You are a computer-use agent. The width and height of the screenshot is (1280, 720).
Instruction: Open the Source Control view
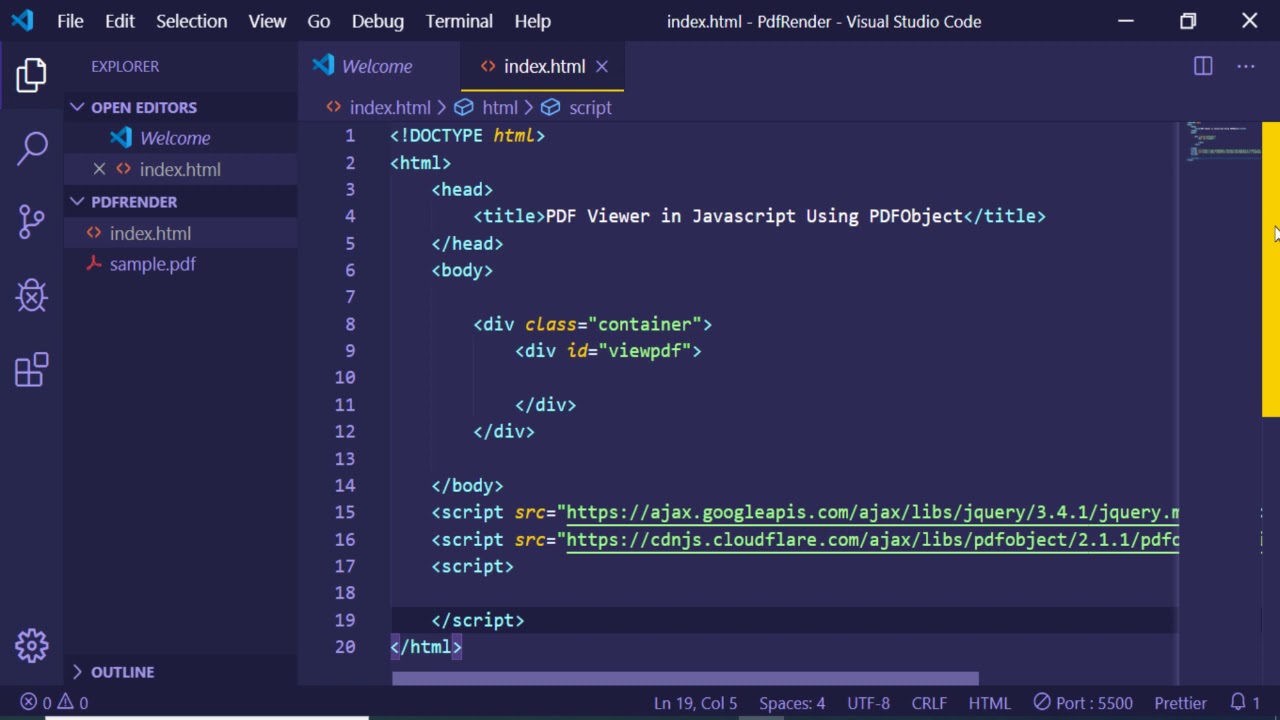point(32,221)
